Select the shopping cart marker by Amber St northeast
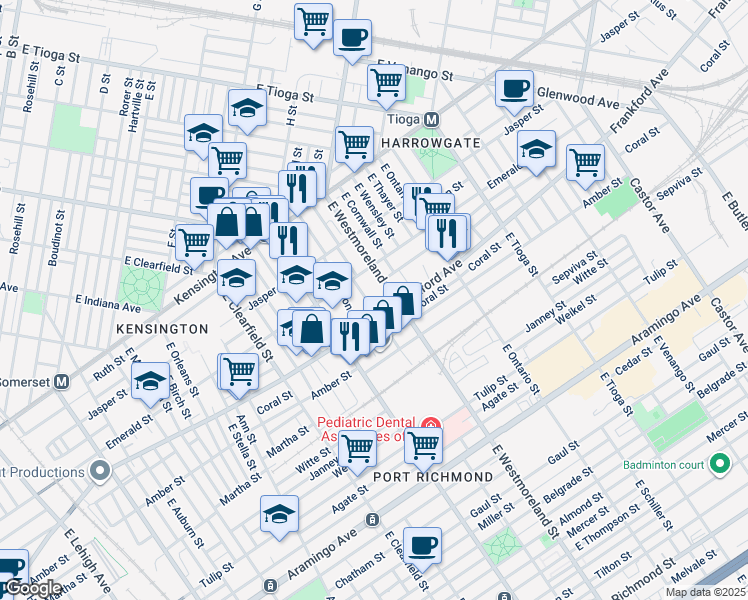This screenshot has width=748, height=600. click(585, 162)
